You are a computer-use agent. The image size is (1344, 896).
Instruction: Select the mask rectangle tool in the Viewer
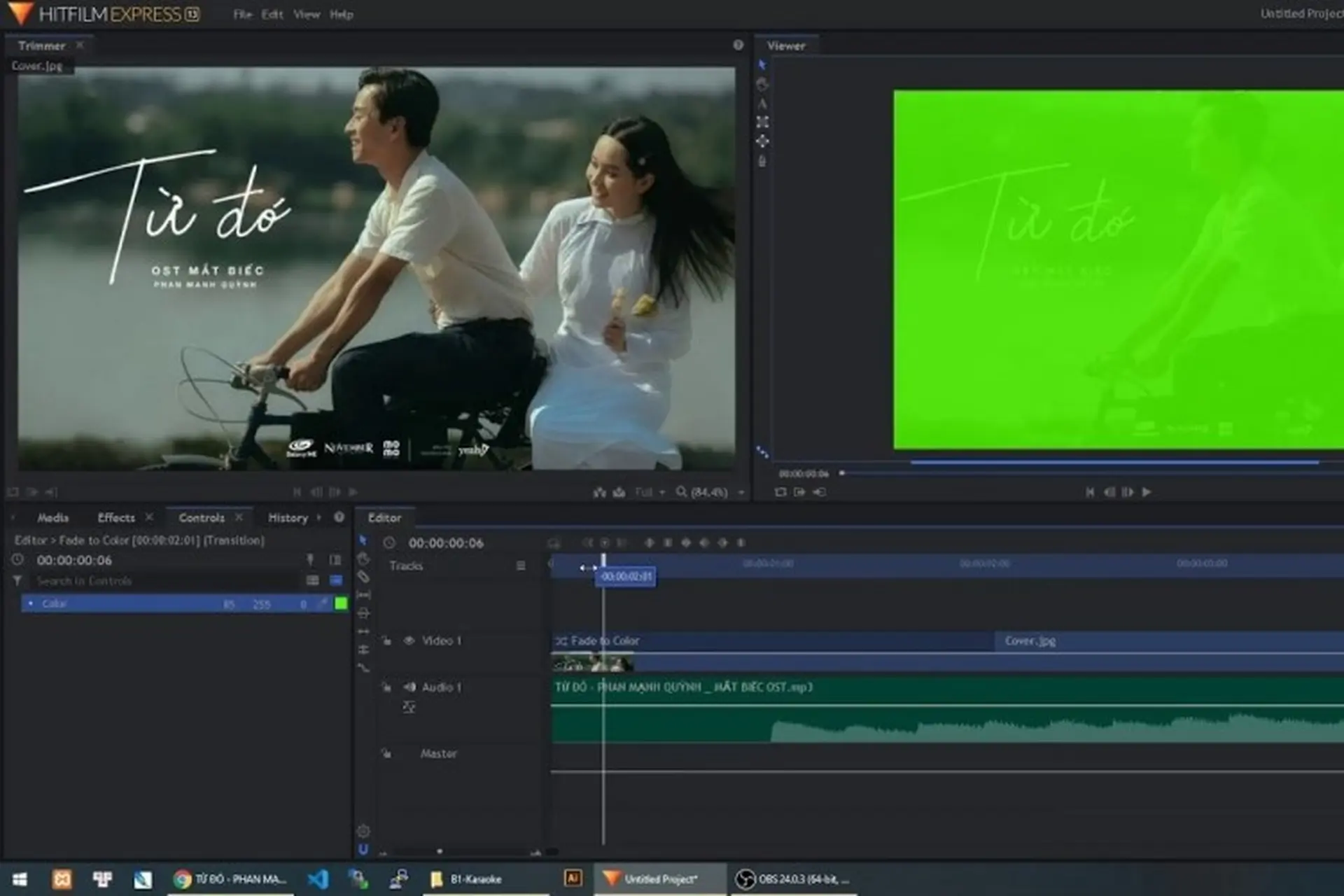point(762,122)
